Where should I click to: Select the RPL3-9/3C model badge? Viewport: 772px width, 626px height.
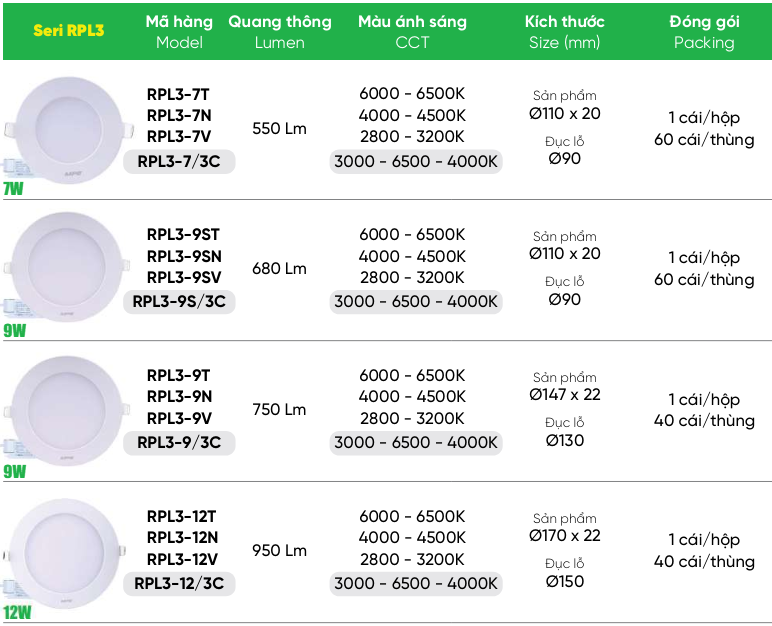tap(179, 442)
